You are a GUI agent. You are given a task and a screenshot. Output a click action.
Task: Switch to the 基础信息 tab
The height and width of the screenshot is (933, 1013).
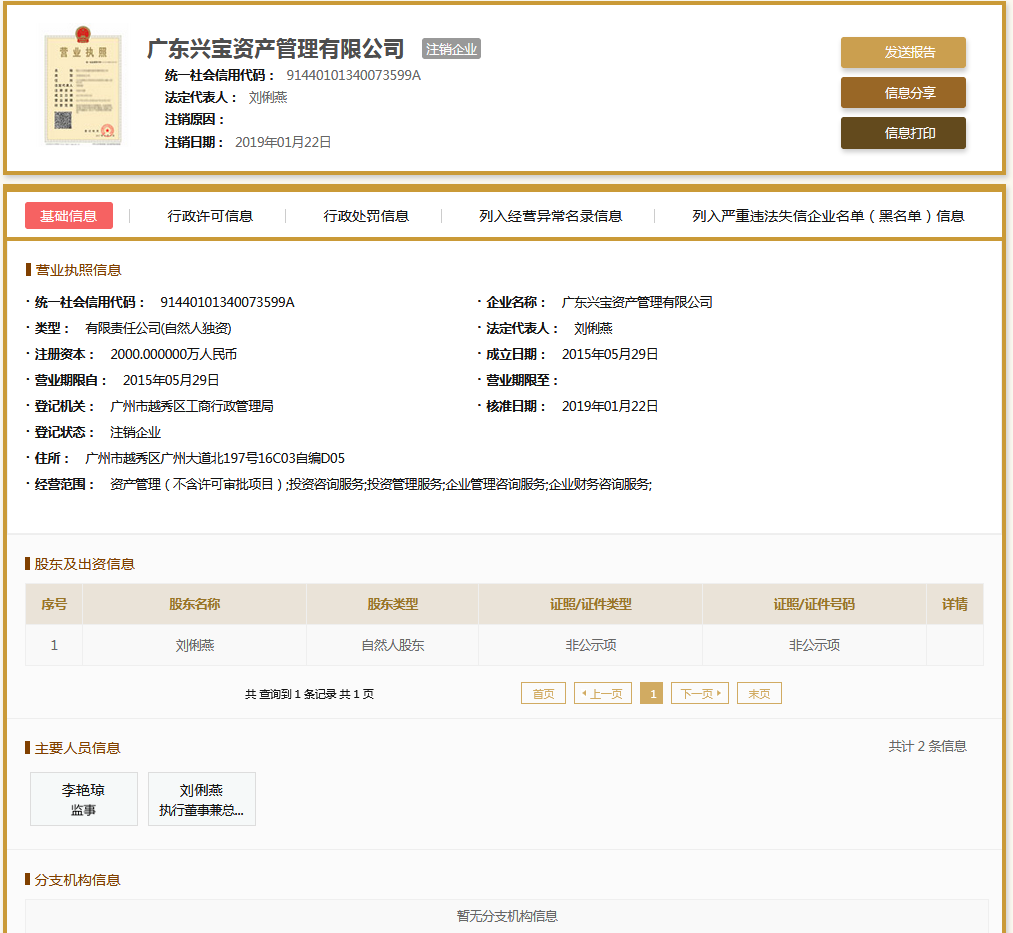(68, 214)
